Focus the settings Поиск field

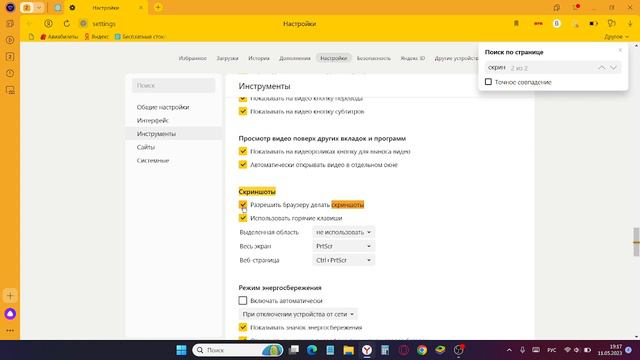pyautogui.click(x=173, y=85)
